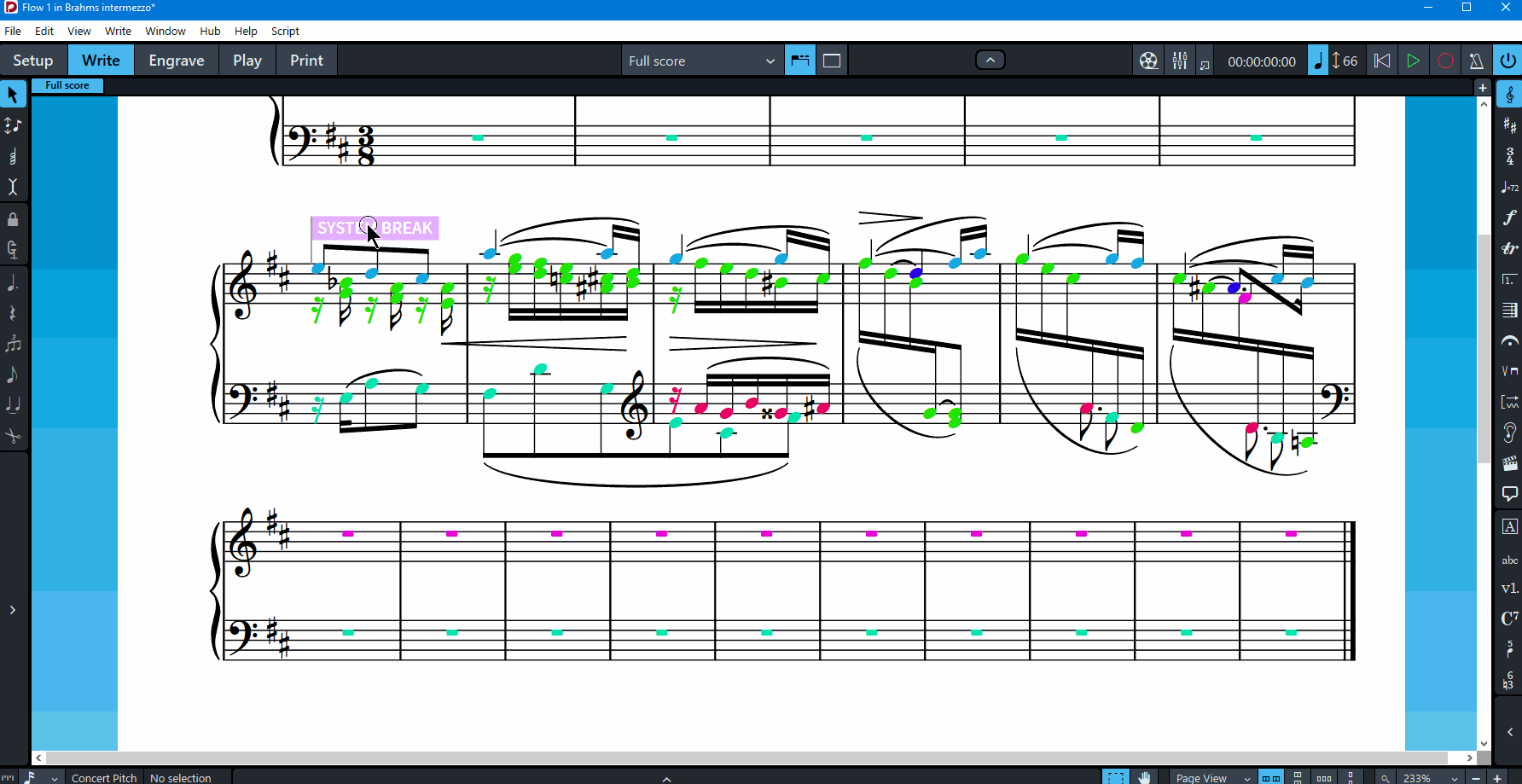The image size is (1522, 784).
Task: Open Repeat Structures panel icon
Action: pos(1509,279)
